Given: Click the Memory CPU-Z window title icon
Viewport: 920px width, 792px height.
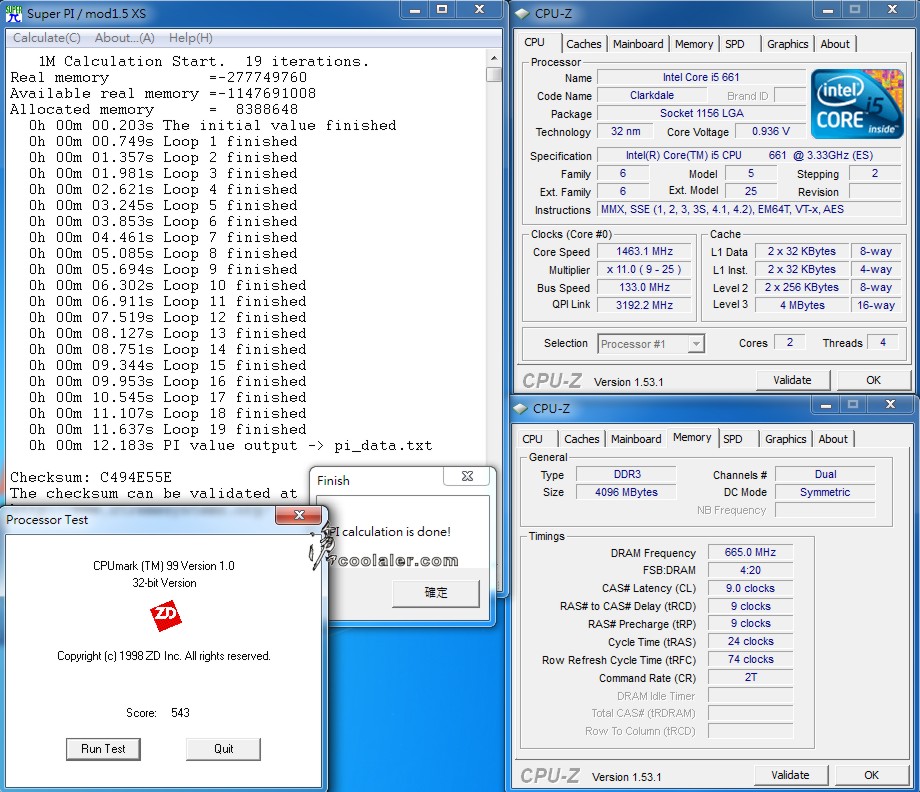Looking at the screenshot, I should [x=520, y=408].
